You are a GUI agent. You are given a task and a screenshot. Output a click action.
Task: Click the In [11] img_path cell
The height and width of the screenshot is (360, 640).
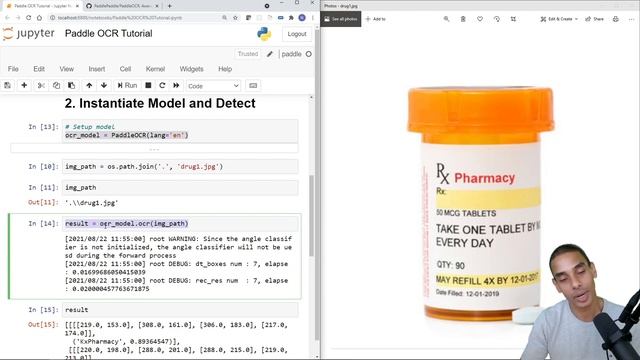pos(180,188)
